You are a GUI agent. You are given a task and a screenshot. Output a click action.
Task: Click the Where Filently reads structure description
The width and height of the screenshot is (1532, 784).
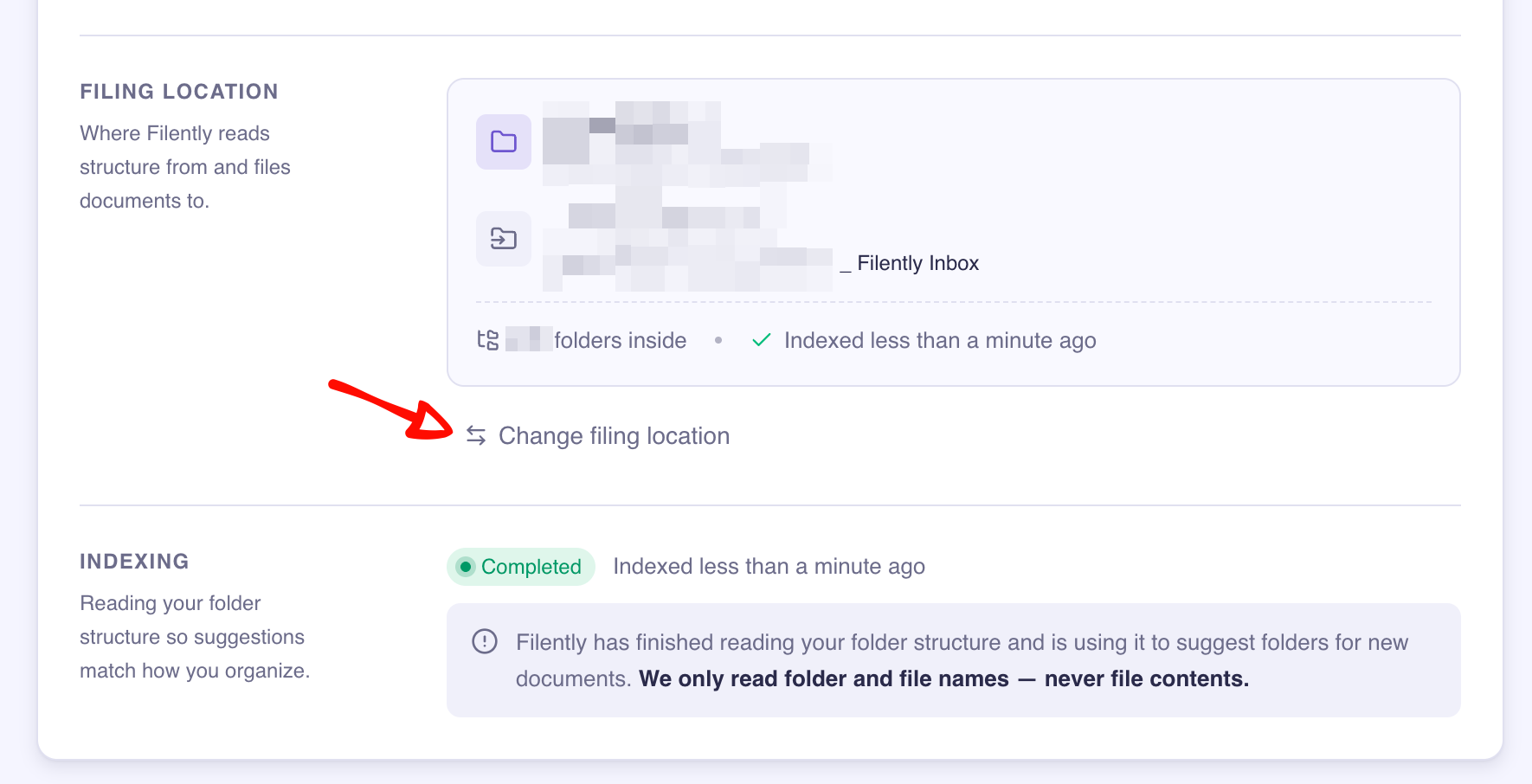pos(185,167)
